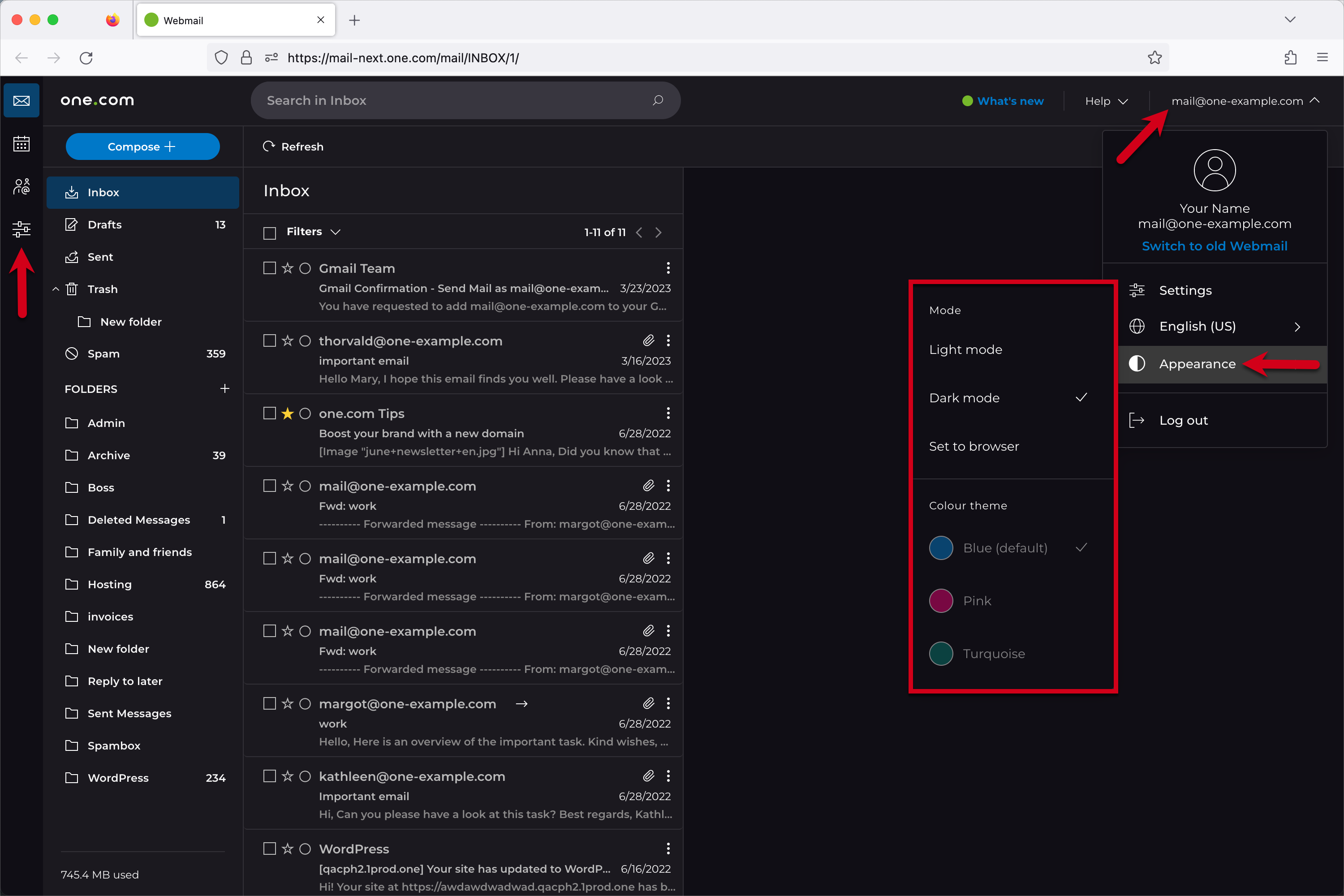The height and width of the screenshot is (896, 1344).
Task: Open the Help dropdown menu
Action: (1106, 101)
